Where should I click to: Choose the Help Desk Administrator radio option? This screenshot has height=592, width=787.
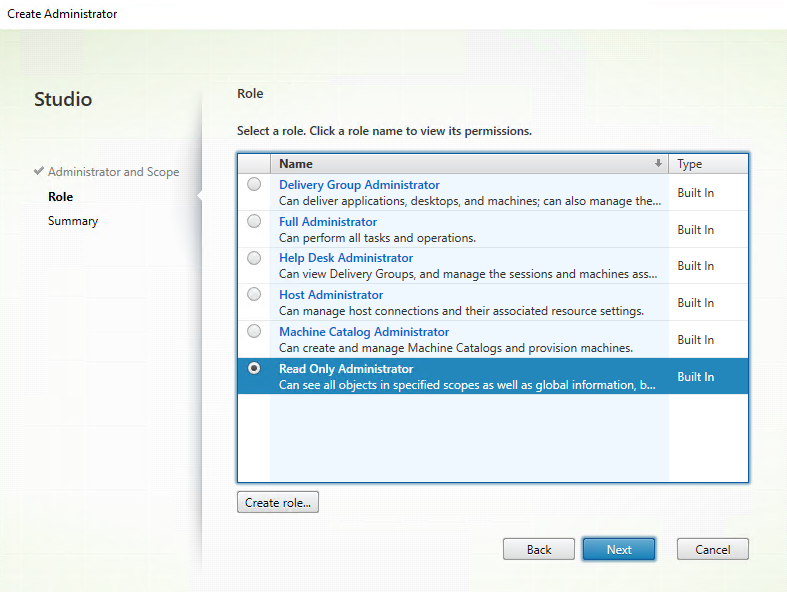coord(254,258)
